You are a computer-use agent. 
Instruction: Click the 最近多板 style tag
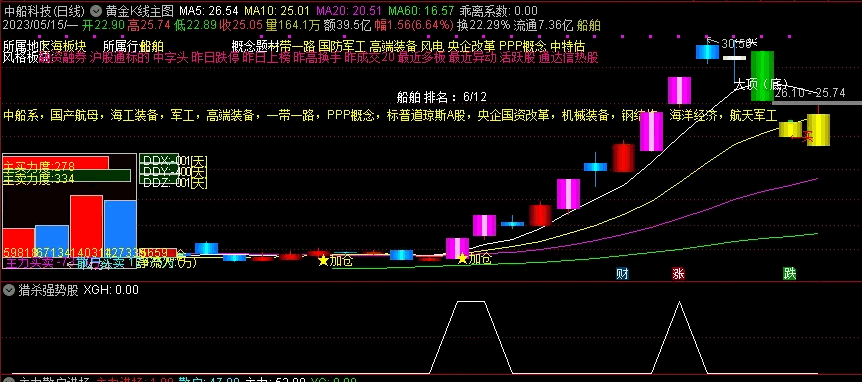tap(421, 58)
